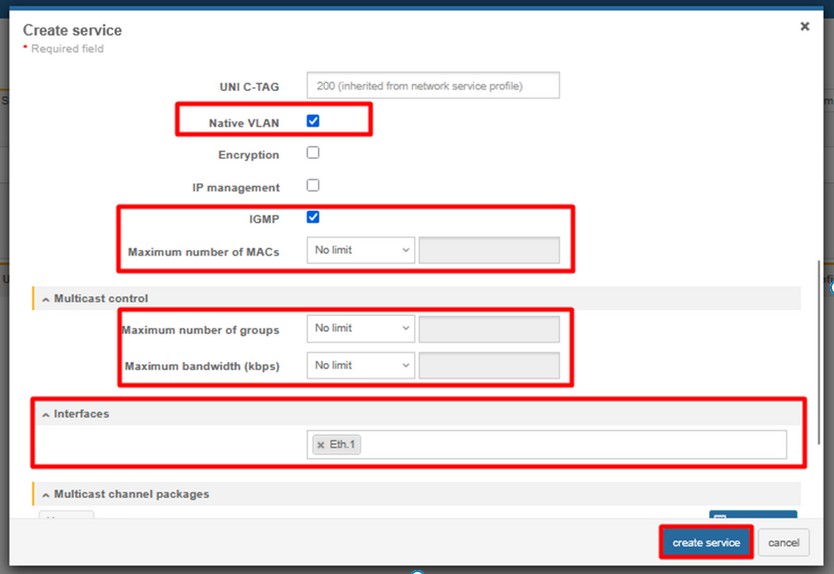Open Maximum number of groups dropdown

click(360, 329)
